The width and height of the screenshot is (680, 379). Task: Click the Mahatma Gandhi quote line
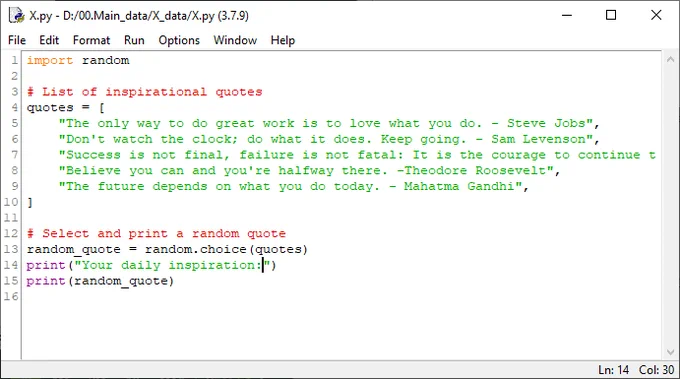tap(294, 186)
